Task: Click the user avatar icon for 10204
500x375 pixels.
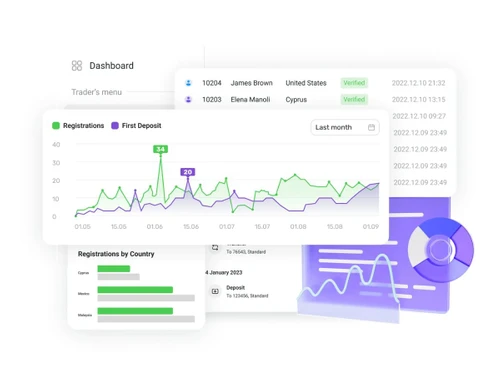Action: [188, 83]
